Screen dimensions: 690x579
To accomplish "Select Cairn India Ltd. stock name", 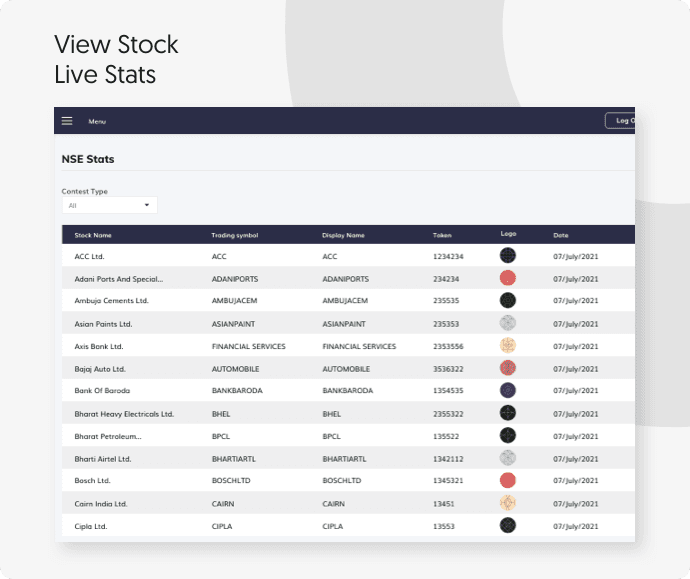I will (x=101, y=504).
